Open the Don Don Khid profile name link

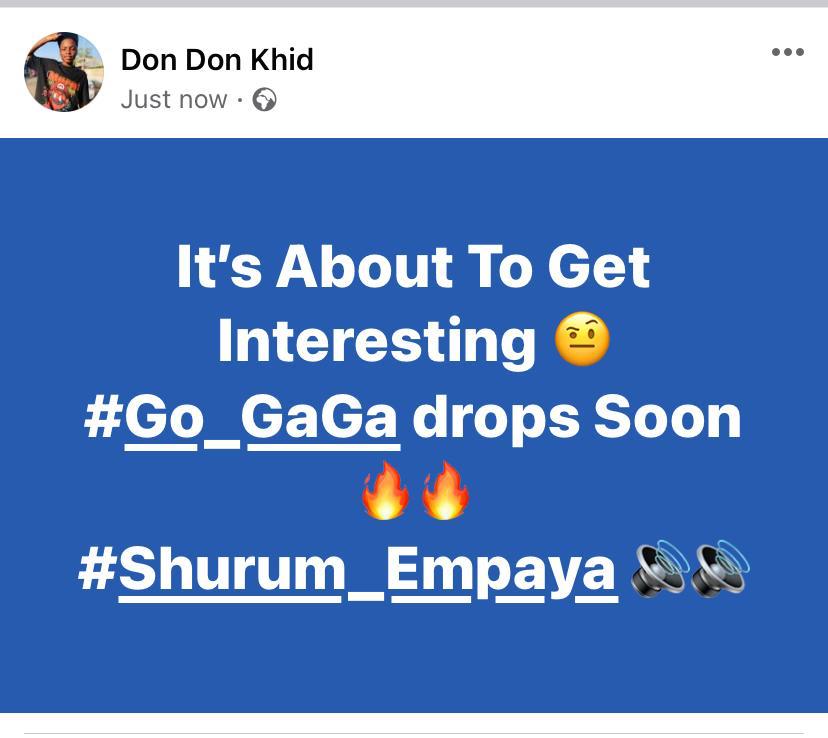point(217,59)
